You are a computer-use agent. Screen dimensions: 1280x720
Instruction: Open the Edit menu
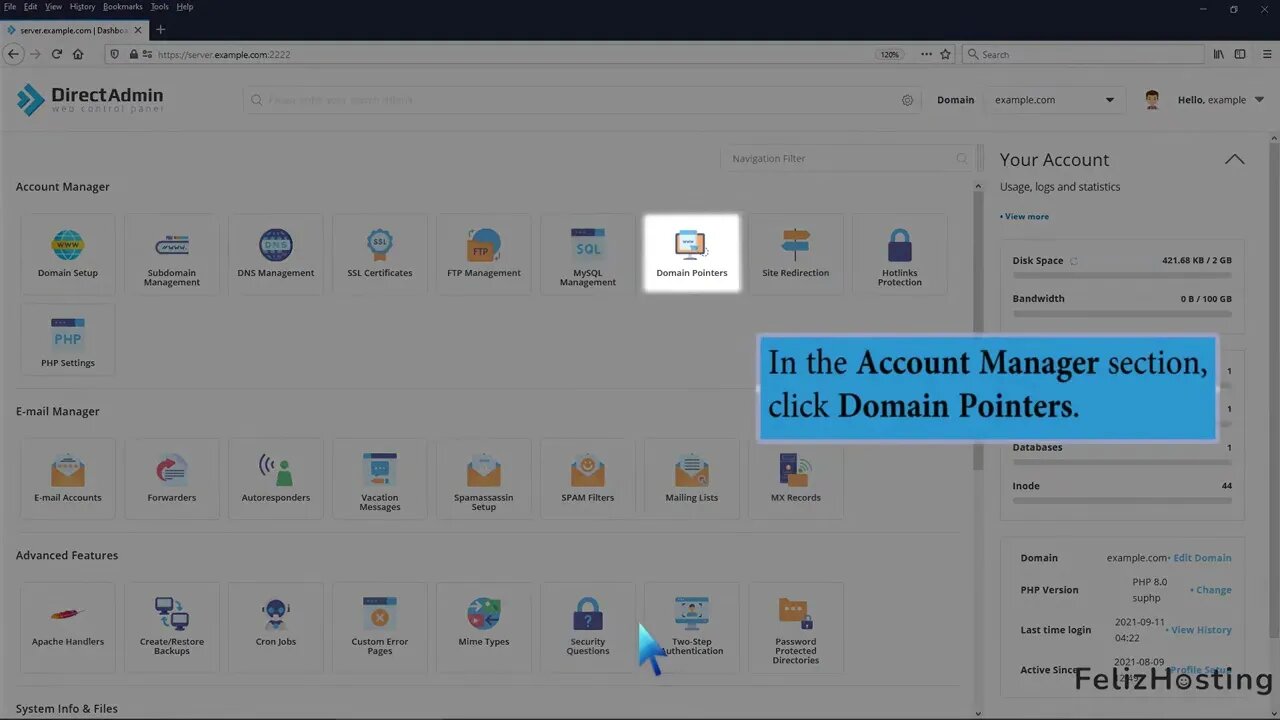pos(31,7)
